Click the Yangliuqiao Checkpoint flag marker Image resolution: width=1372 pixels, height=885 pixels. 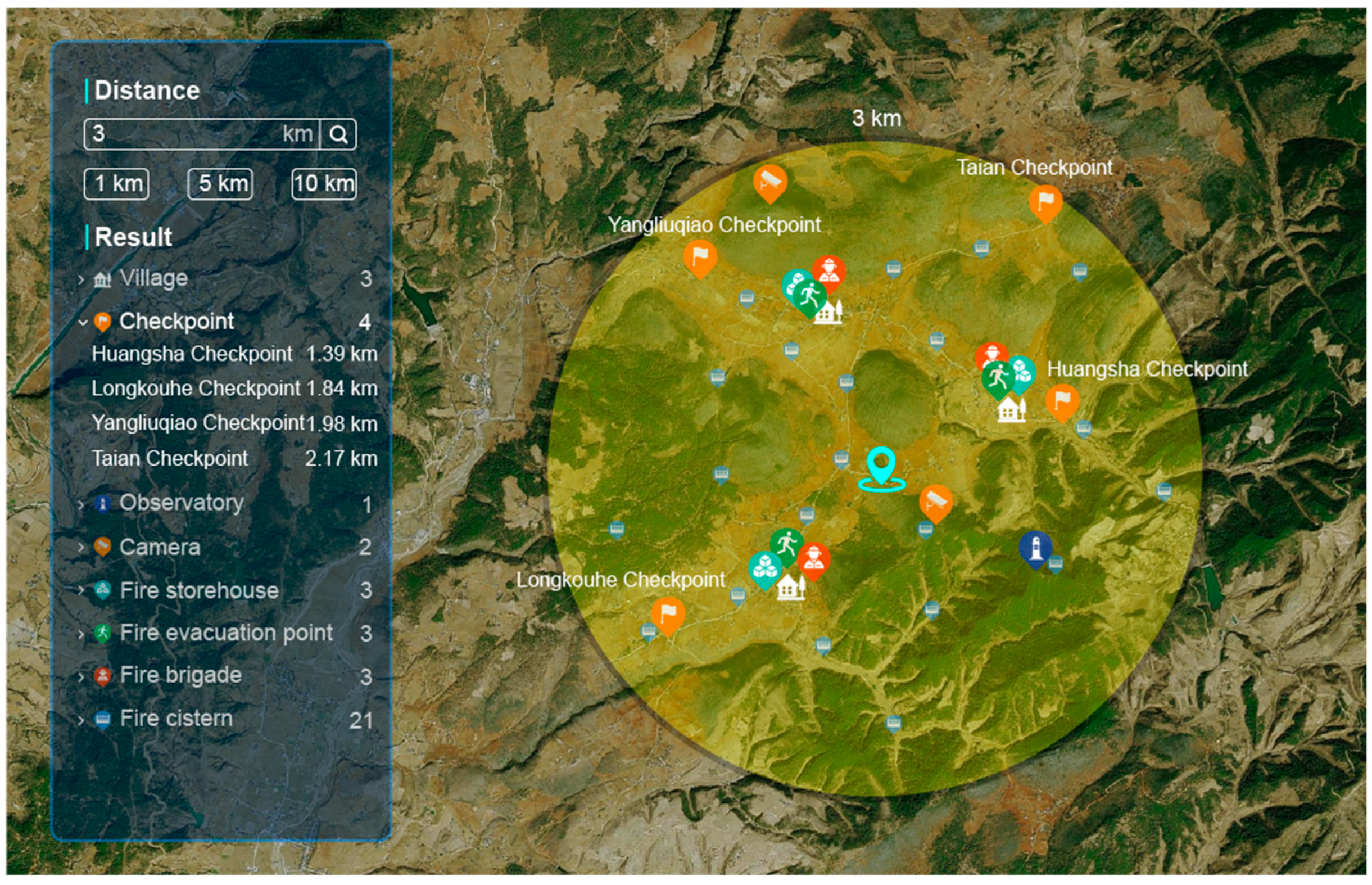coord(700,256)
